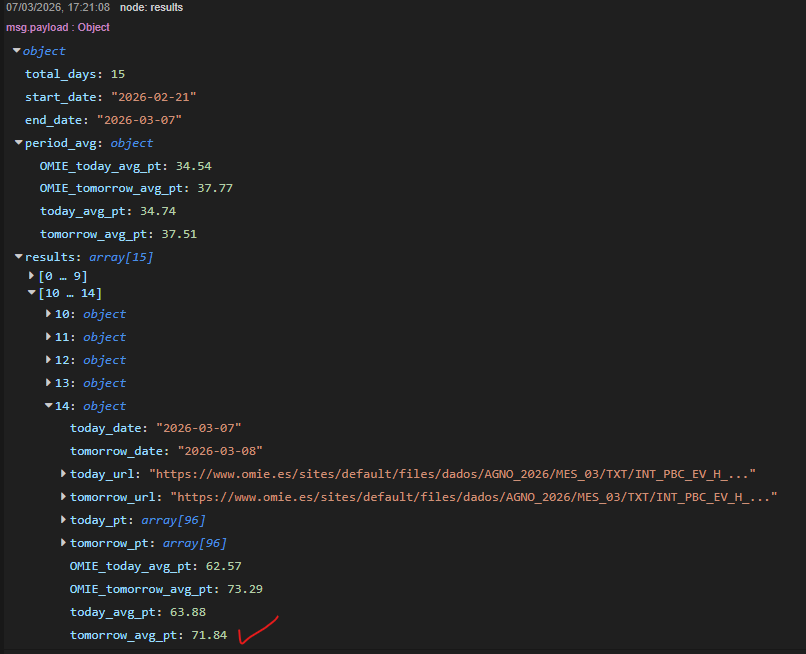
Task: Expand array item 11
Action: click(x=48, y=337)
